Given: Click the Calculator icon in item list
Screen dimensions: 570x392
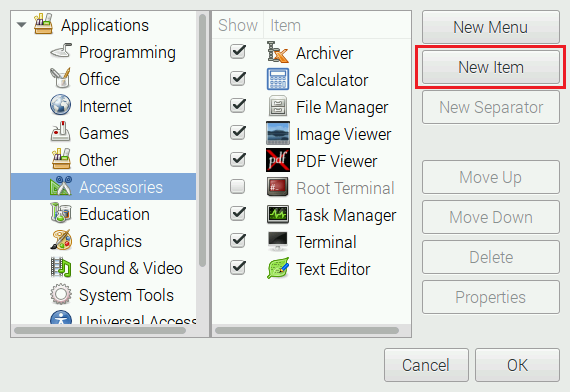Looking at the screenshot, I should [278, 79].
